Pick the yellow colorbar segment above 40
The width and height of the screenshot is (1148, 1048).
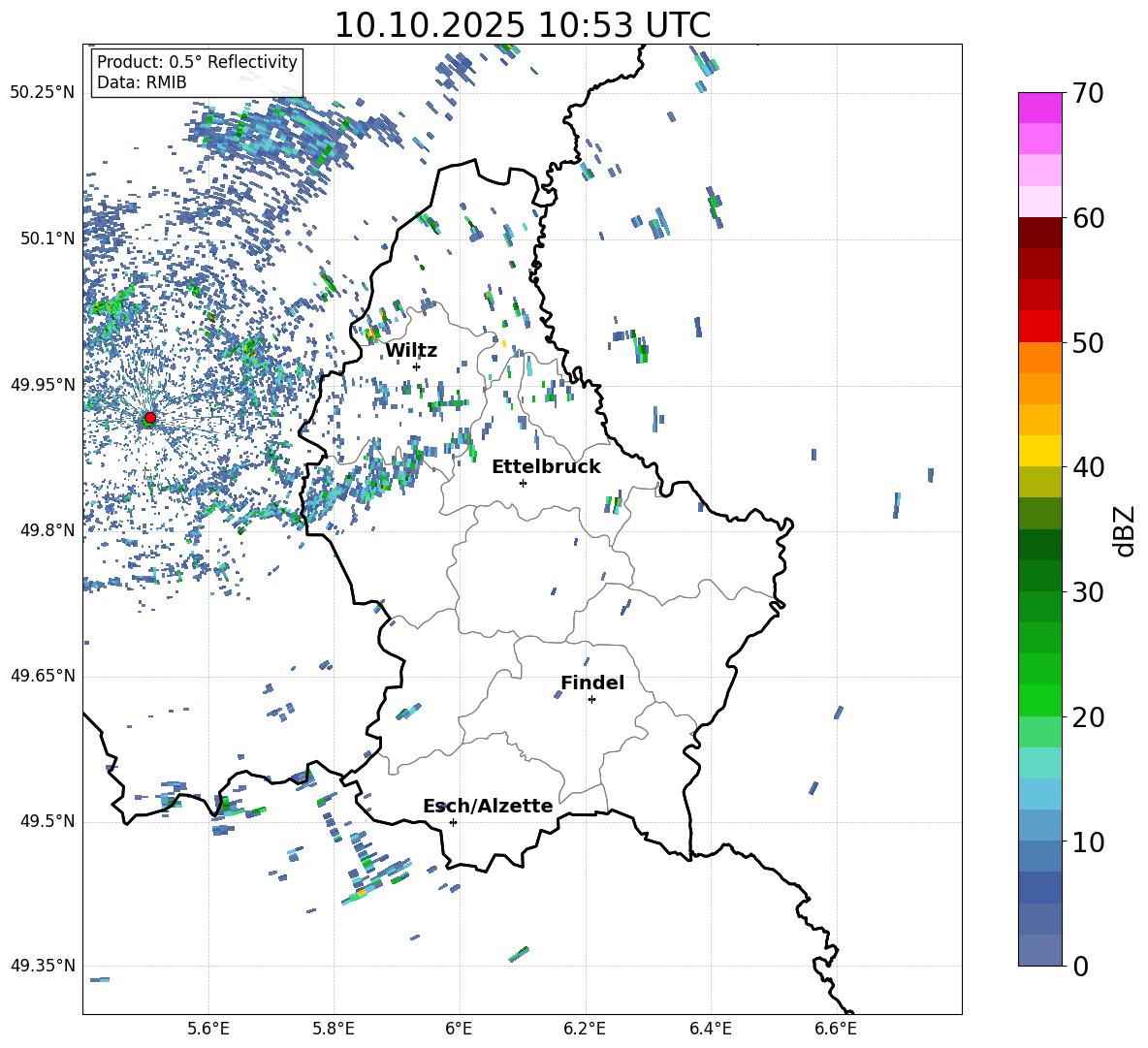(1040, 451)
